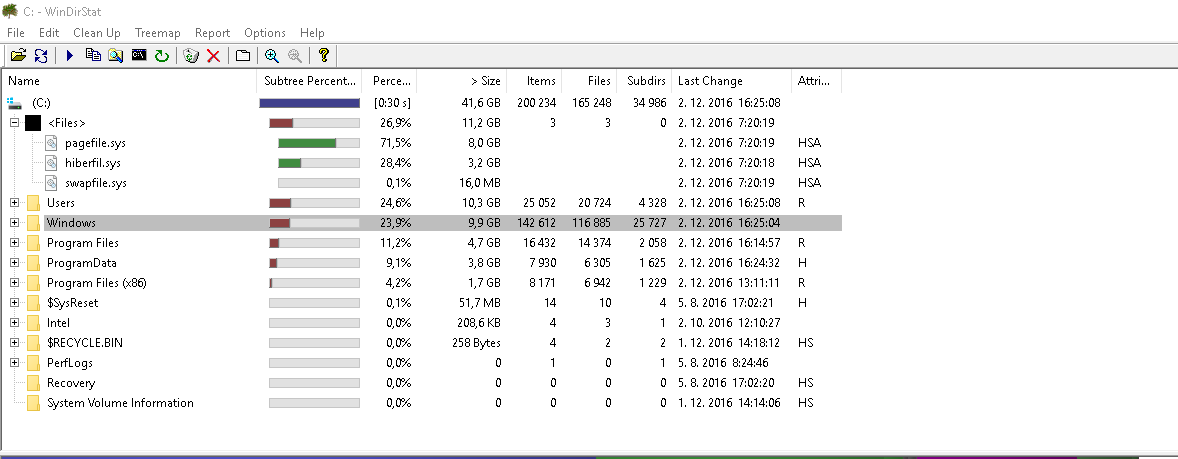Click the hiberfil.sys file icon
The width and height of the screenshot is (1178, 459).
(x=51, y=163)
